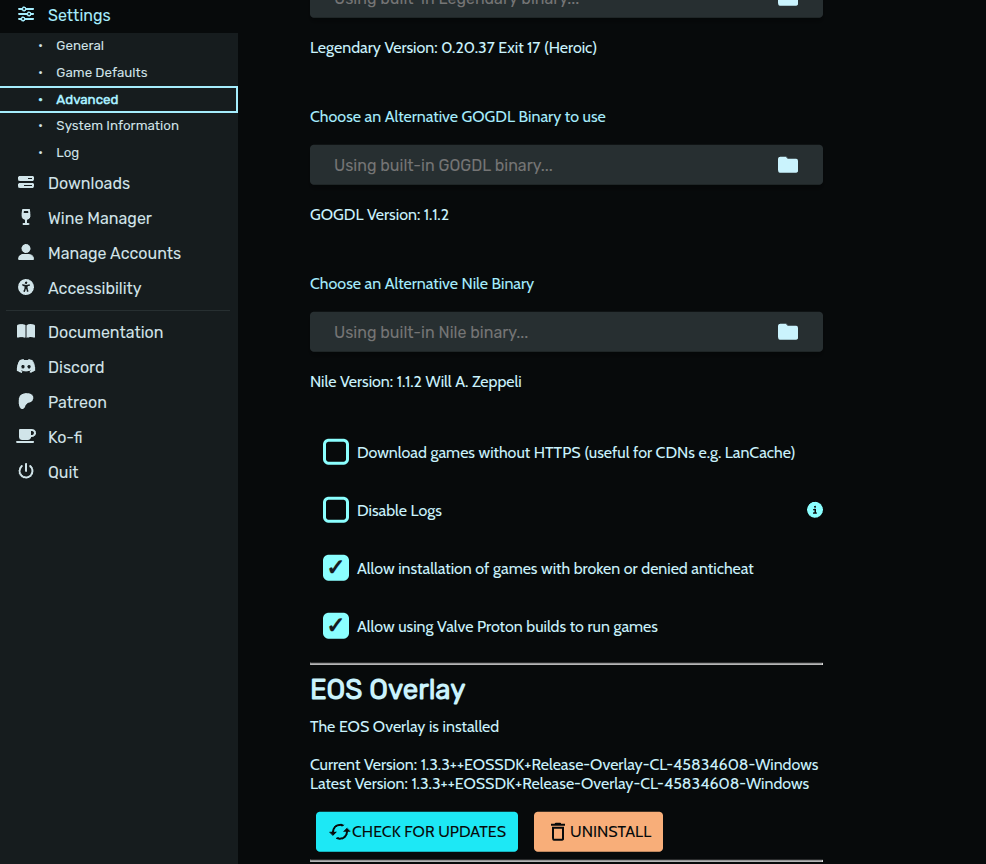The width and height of the screenshot is (986, 864).
Task: Select the Advanced settings section
Action: (119, 99)
